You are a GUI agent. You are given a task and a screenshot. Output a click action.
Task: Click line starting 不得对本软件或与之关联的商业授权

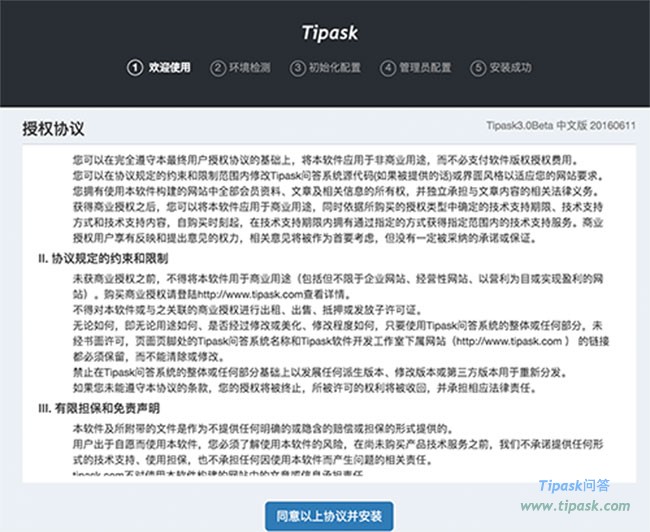248,310
